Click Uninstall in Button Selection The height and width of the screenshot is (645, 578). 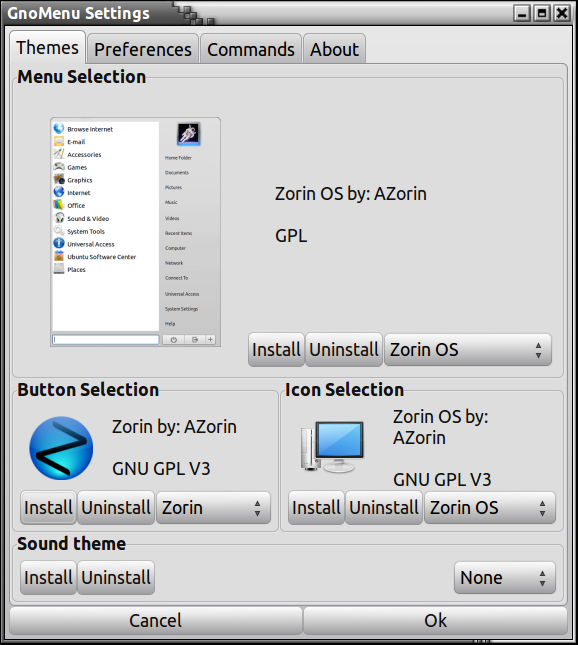click(x=116, y=508)
